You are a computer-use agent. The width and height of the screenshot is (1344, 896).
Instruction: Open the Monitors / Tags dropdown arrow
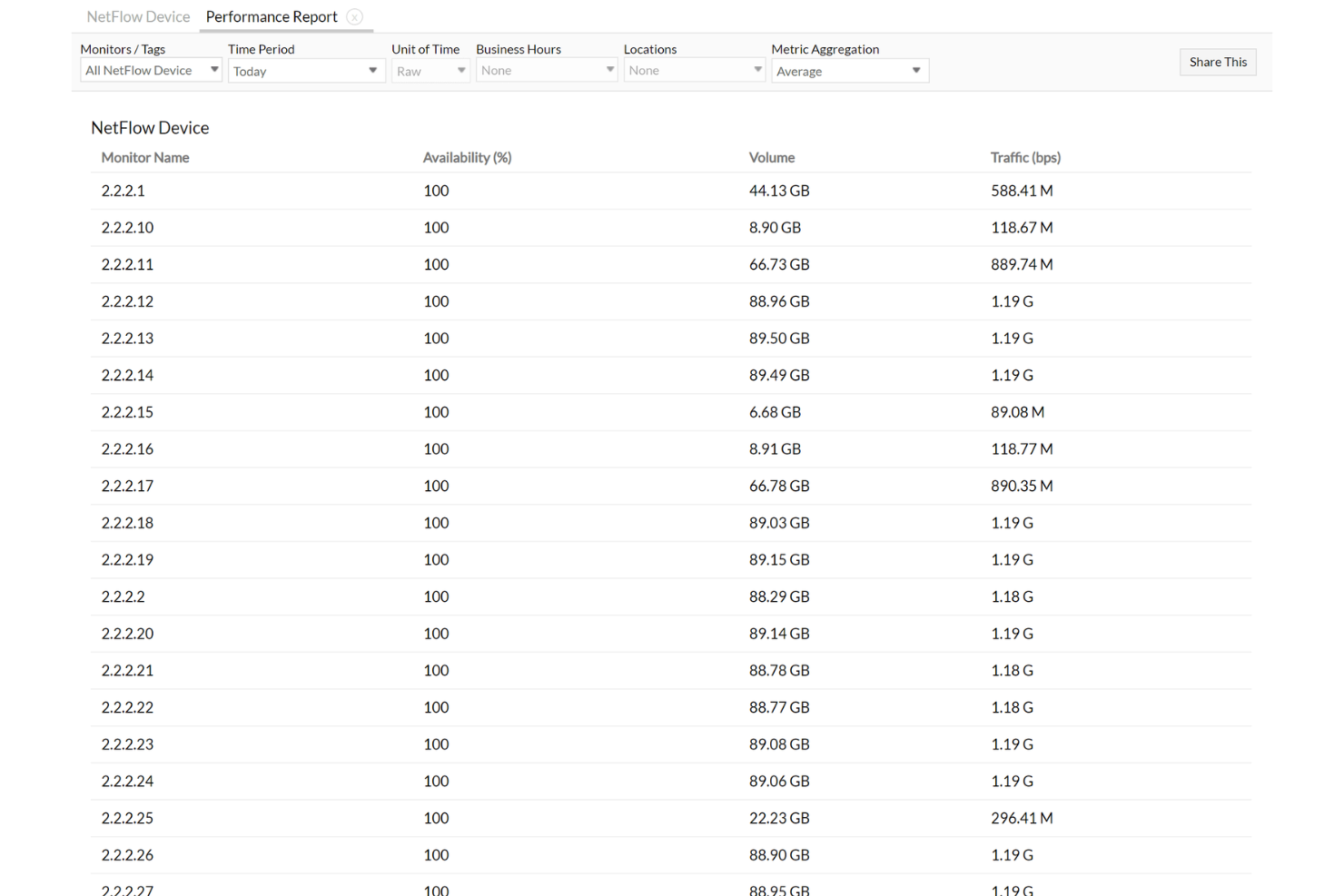pyautogui.click(x=214, y=69)
